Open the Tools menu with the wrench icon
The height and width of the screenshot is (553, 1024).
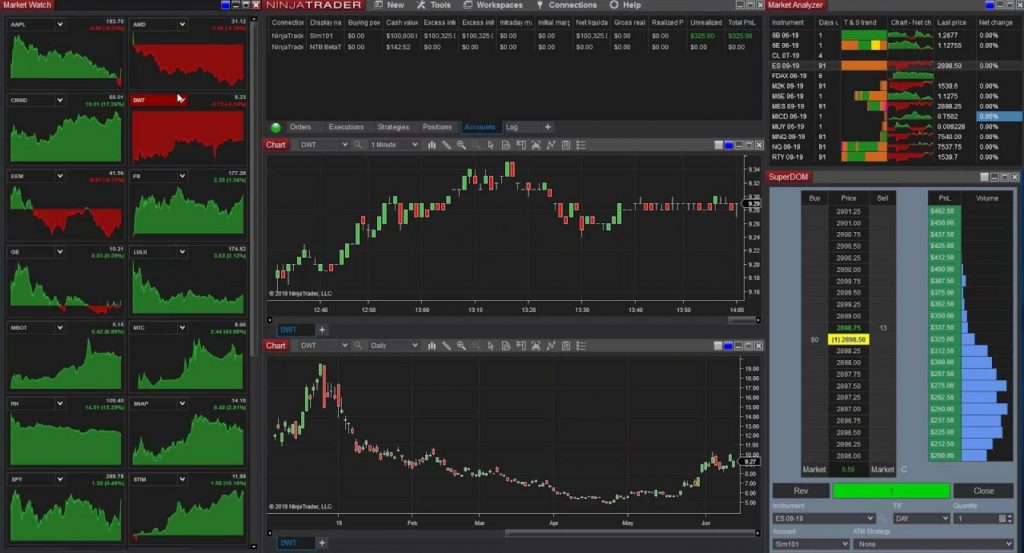[433, 5]
